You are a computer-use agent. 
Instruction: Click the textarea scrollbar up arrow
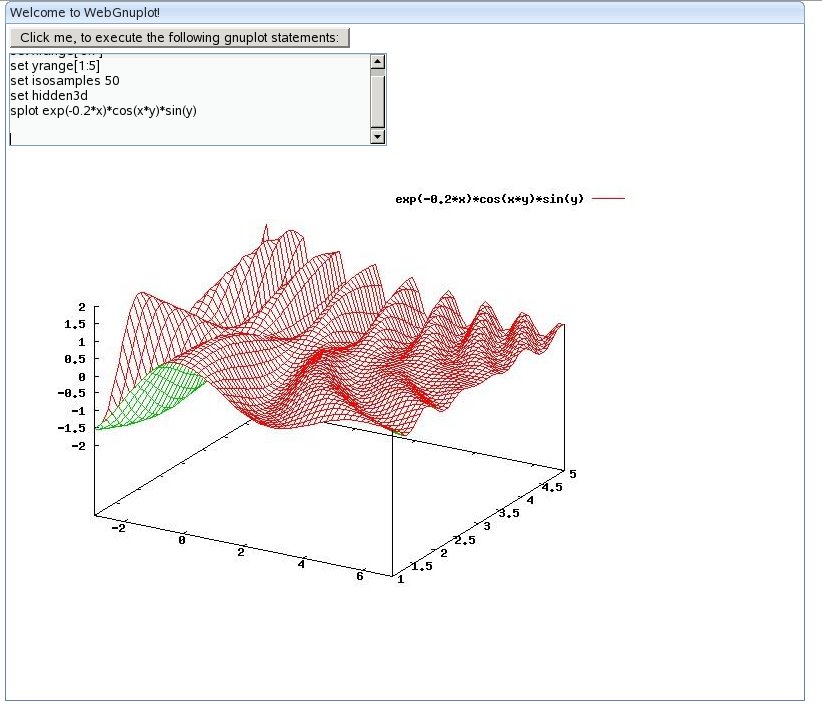tap(377, 62)
